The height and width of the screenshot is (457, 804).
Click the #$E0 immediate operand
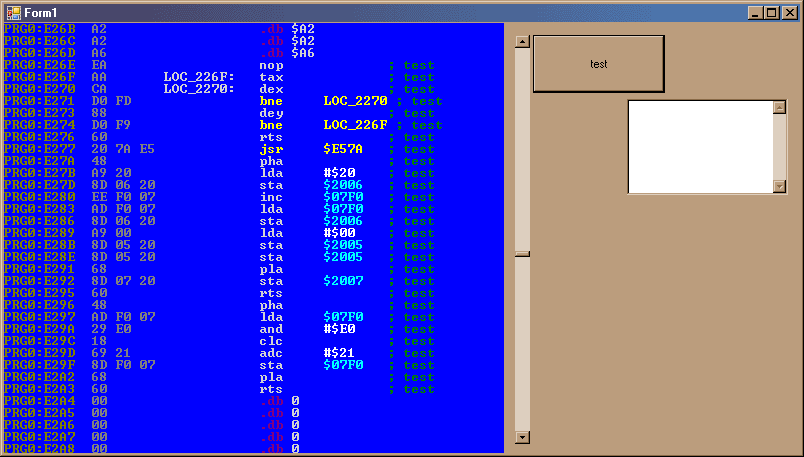coord(339,329)
